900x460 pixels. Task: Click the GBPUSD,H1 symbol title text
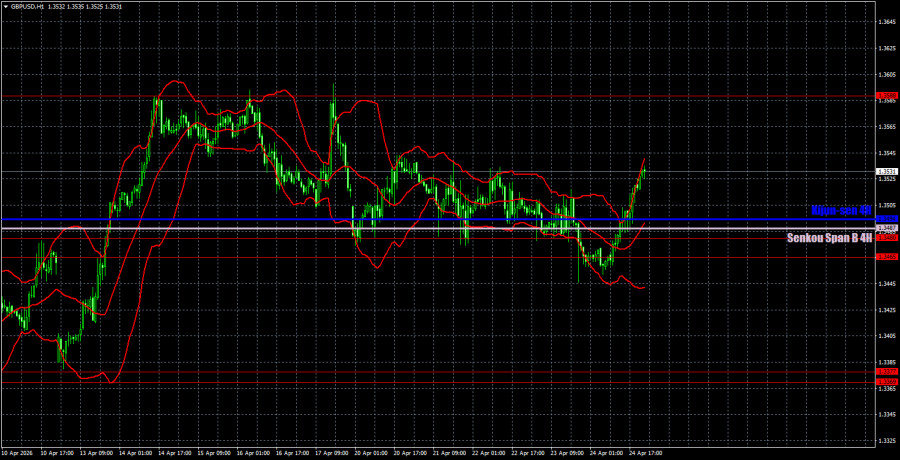click(x=30, y=6)
